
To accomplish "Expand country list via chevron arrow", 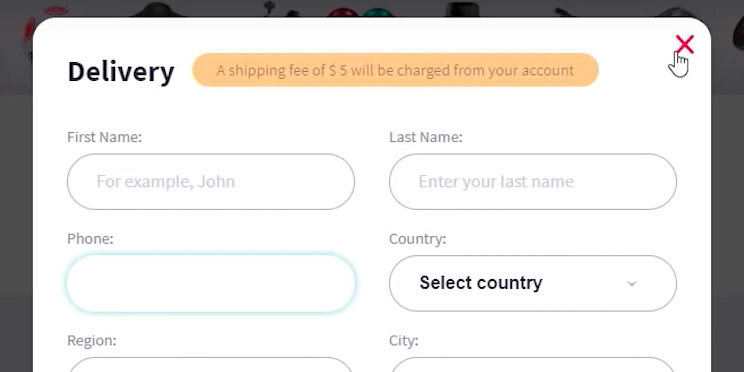I will click(x=632, y=284).
